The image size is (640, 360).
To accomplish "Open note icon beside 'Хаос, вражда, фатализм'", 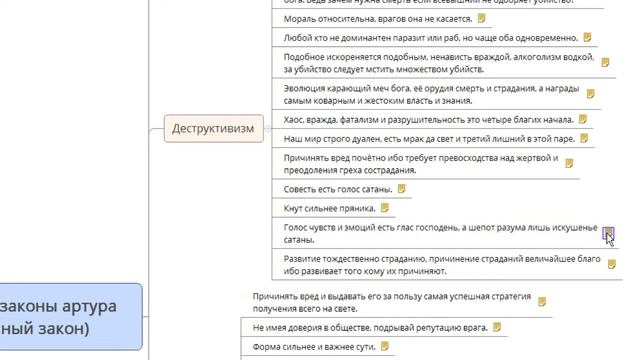I will pyautogui.click(x=583, y=119).
